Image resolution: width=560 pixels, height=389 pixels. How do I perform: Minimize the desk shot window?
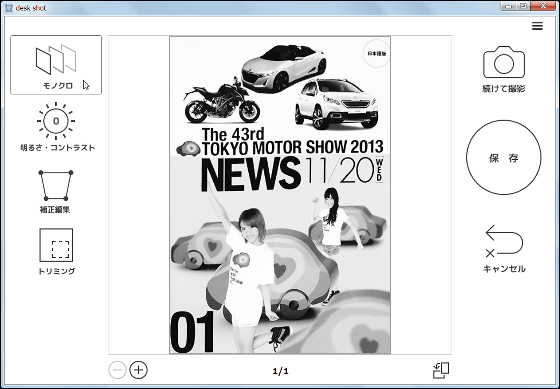coord(509,6)
